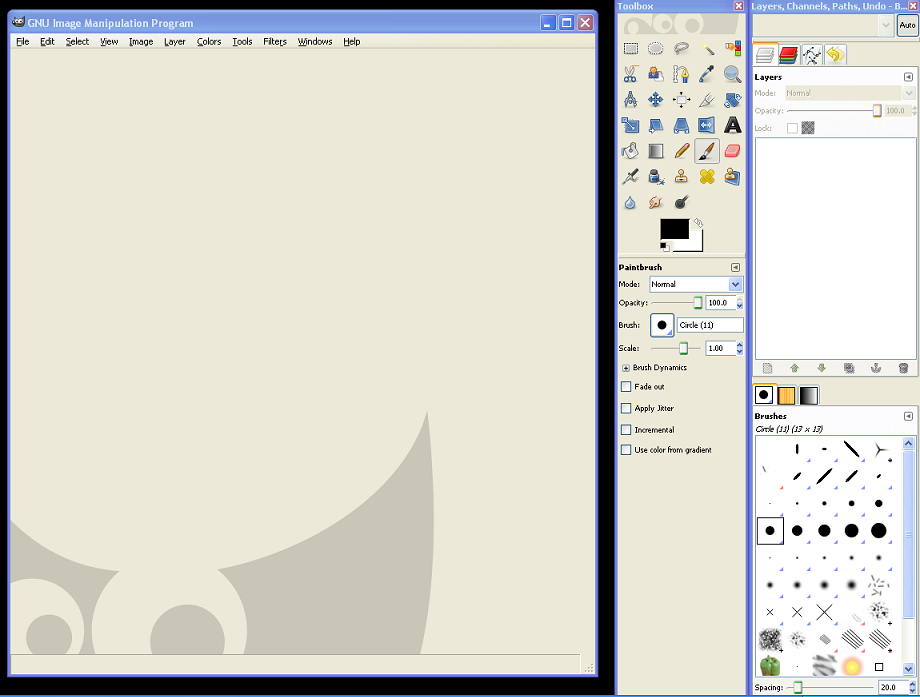
Task: Choose the Smudge tool
Action: 656,202
